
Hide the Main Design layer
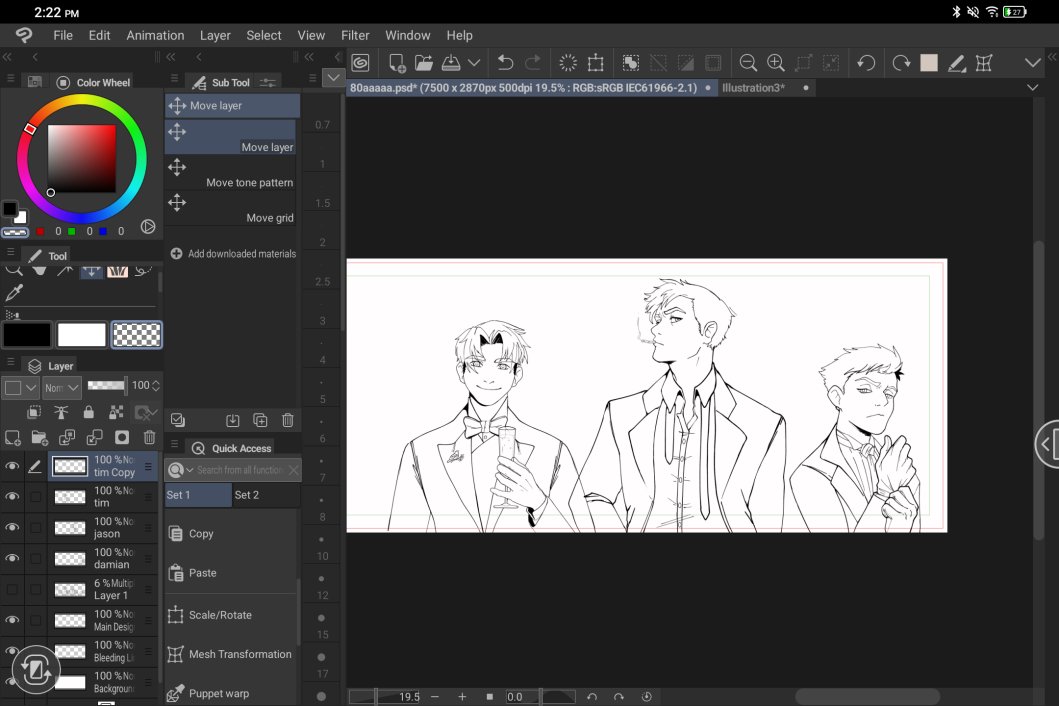pos(12,620)
